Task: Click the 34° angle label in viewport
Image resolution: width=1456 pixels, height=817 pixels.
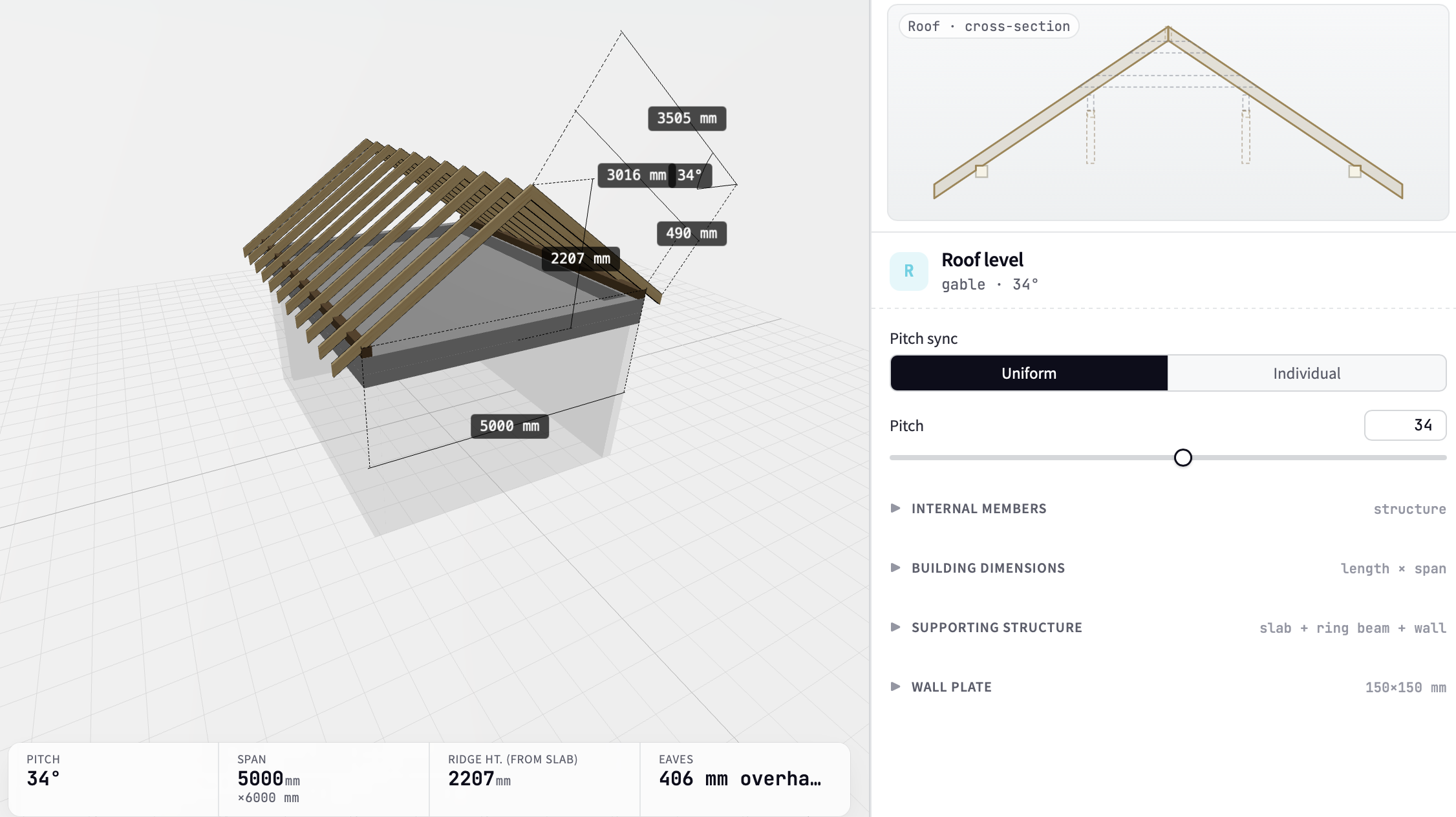Action: (691, 175)
